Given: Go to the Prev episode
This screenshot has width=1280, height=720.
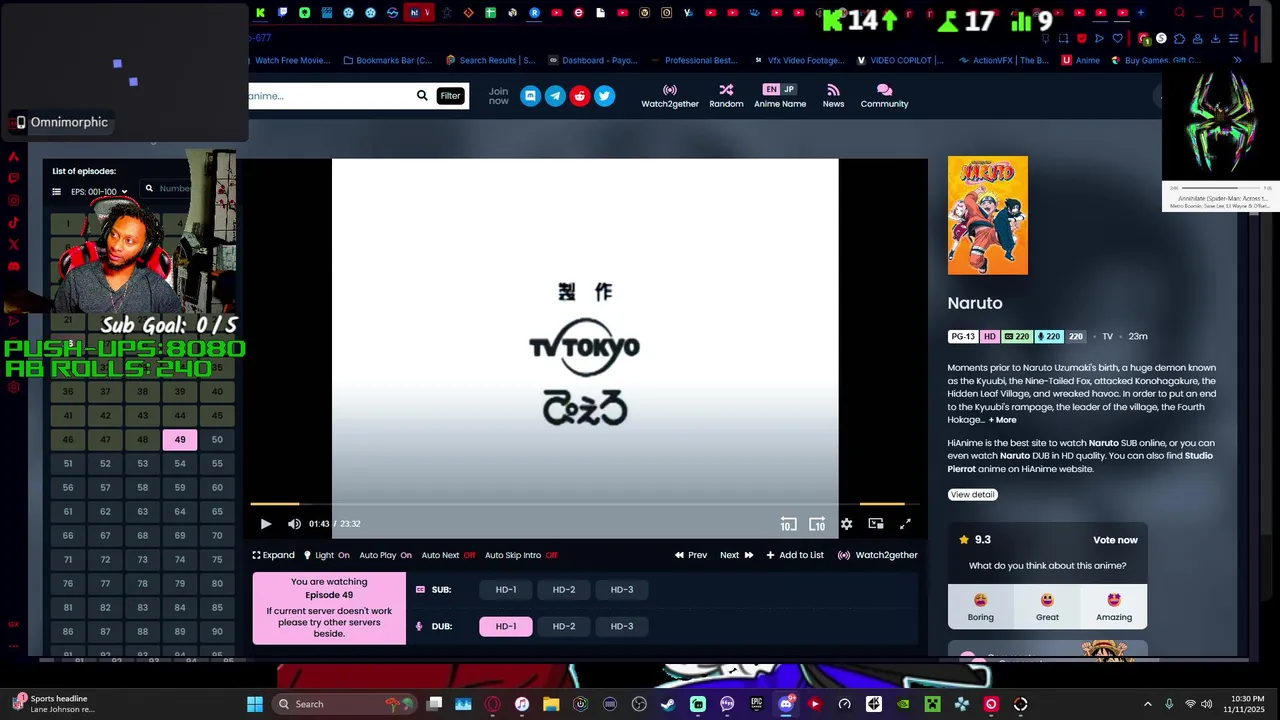Looking at the screenshot, I should pyautogui.click(x=691, y=555).
